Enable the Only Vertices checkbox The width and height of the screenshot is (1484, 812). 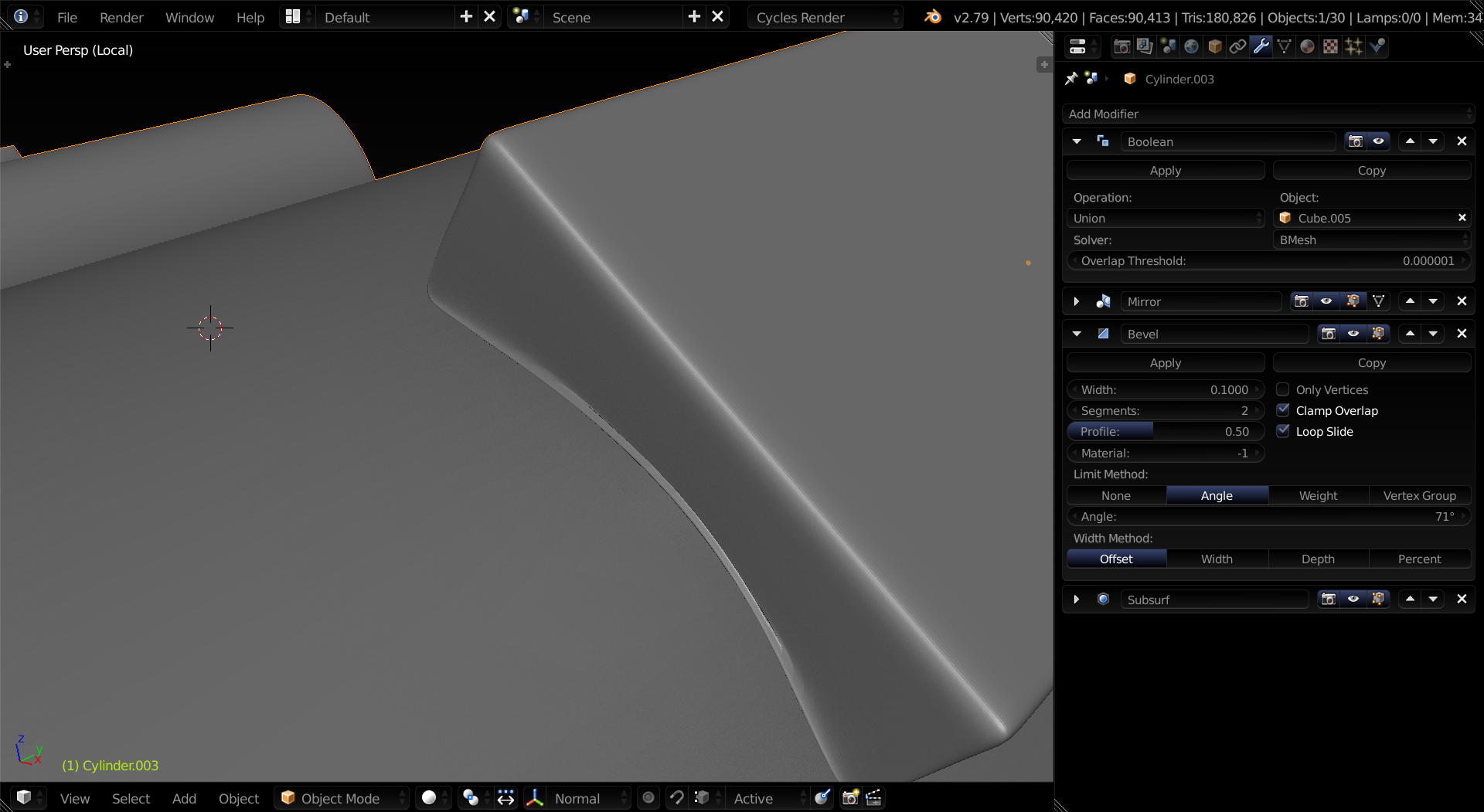(x=1283, y=389)
